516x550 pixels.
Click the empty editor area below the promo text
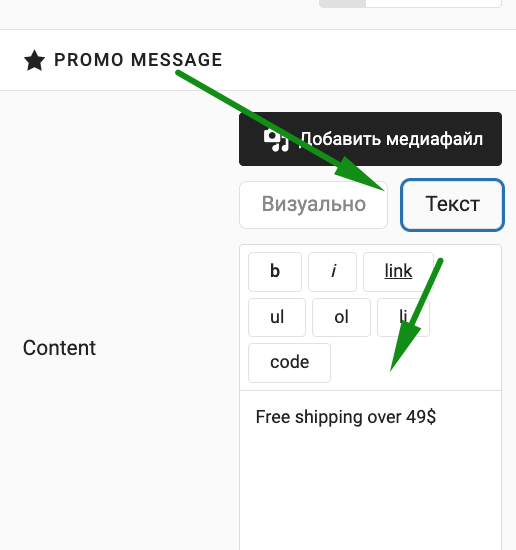click(370, 491)
